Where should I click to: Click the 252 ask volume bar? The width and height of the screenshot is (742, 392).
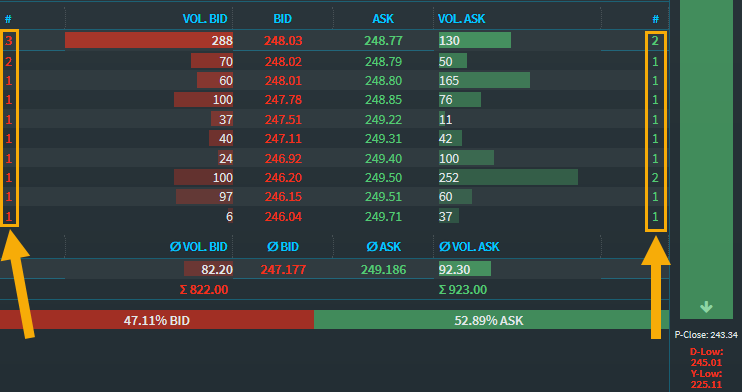coord(508,178)
